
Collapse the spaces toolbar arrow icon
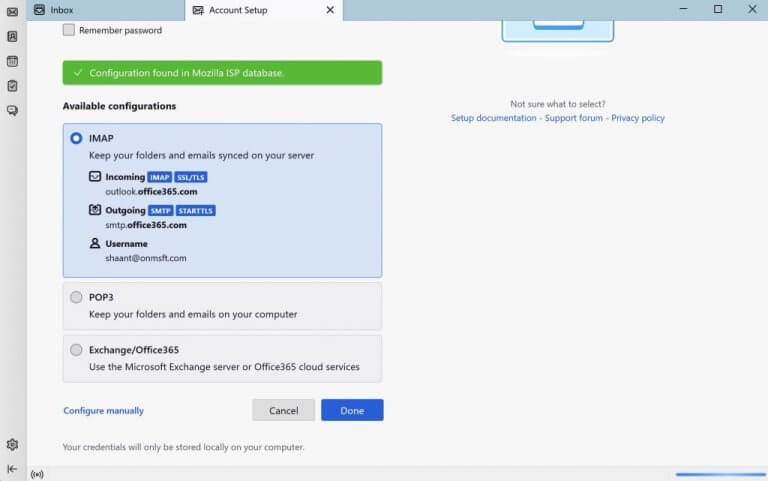pyautogui.click(x=12, y=469)
